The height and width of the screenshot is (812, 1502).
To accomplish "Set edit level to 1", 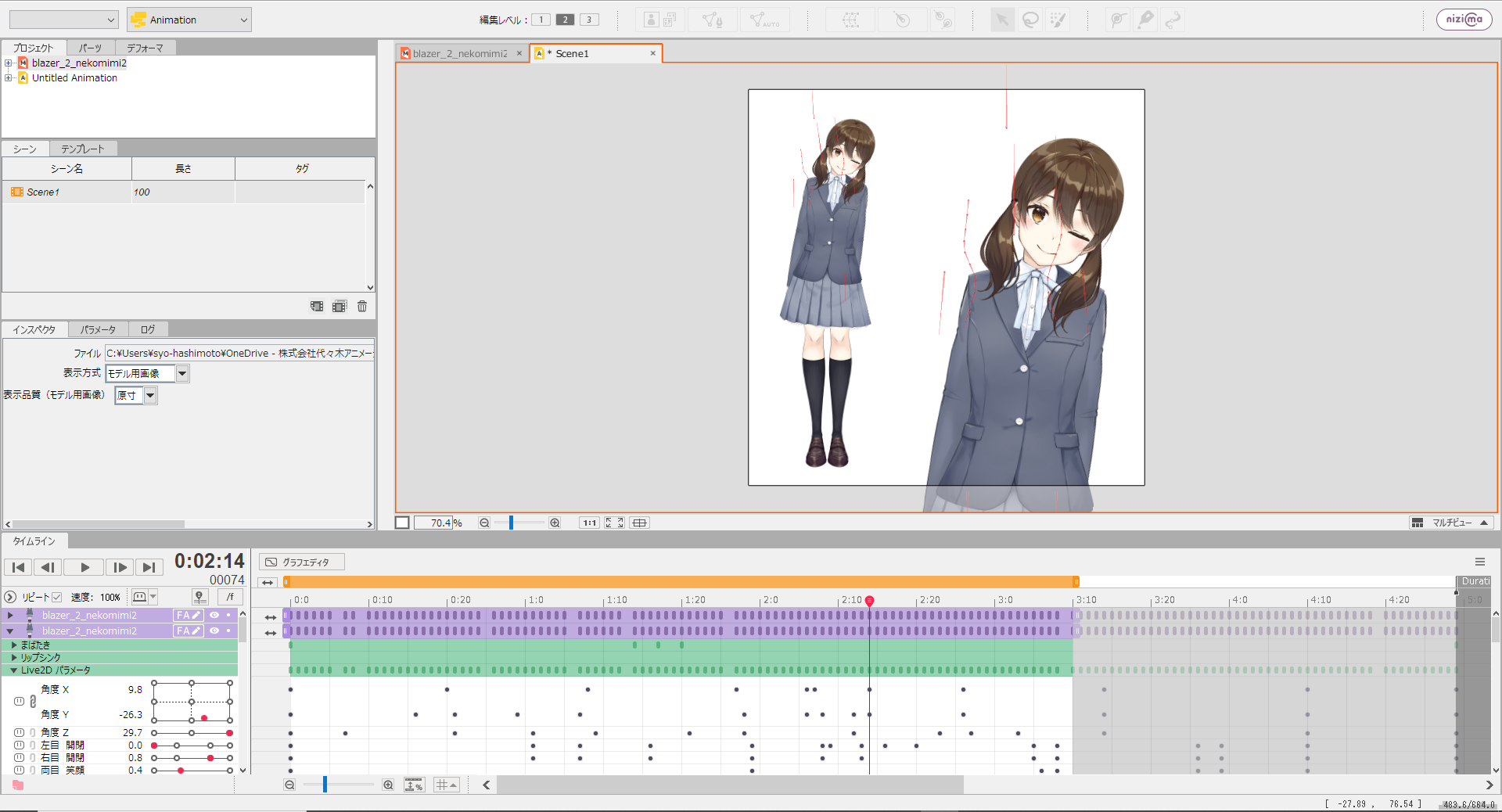I will tap(541, 20).
